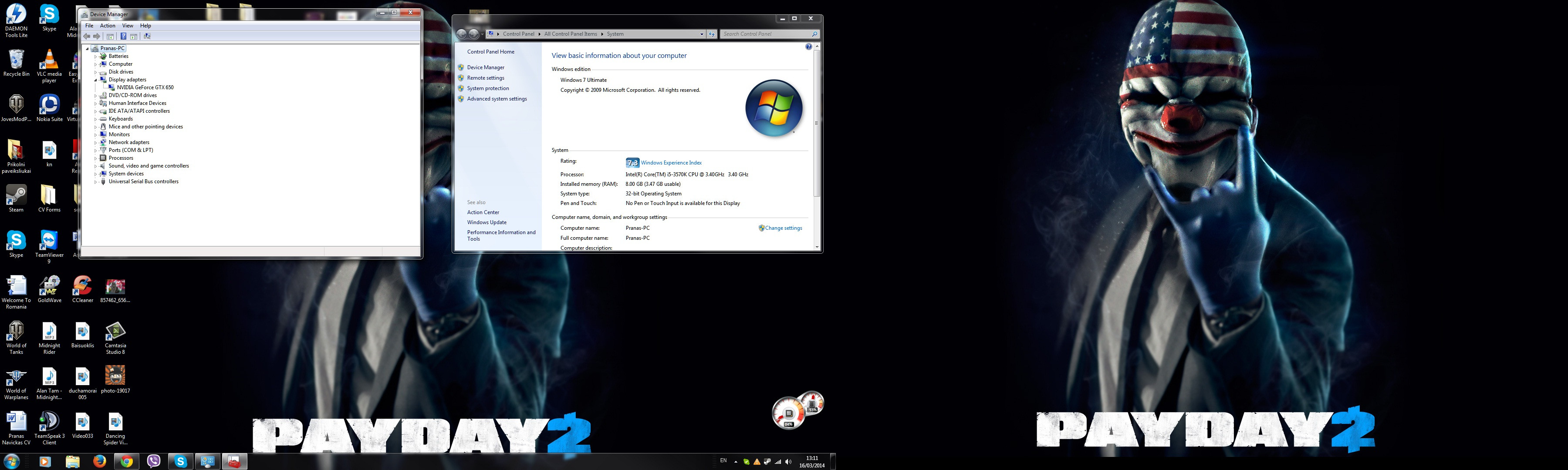Viewport: 1568px width, 470px height.
Task: Click Back arrow in Device Manager toolbar
Action: 86,37
